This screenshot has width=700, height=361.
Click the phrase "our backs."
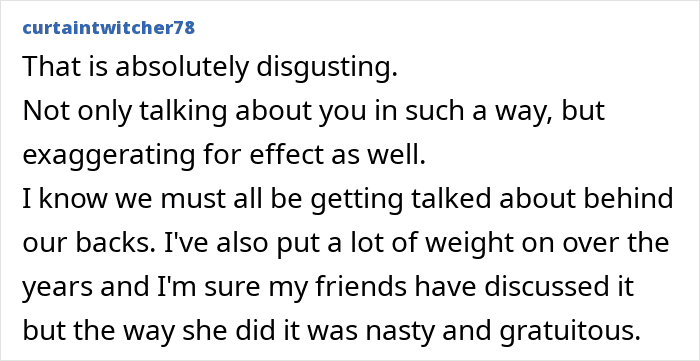click(x=76, y=242)
